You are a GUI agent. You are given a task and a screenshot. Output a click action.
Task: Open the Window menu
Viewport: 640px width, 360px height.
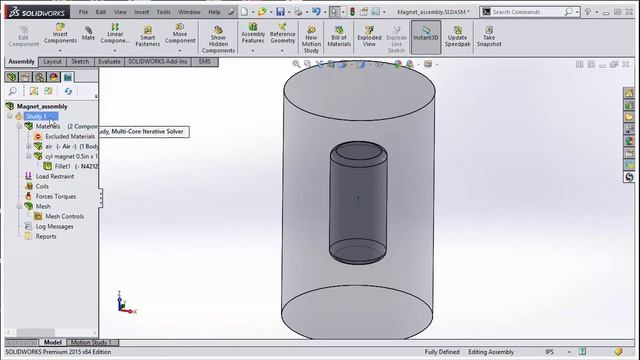tap(189, 12)
